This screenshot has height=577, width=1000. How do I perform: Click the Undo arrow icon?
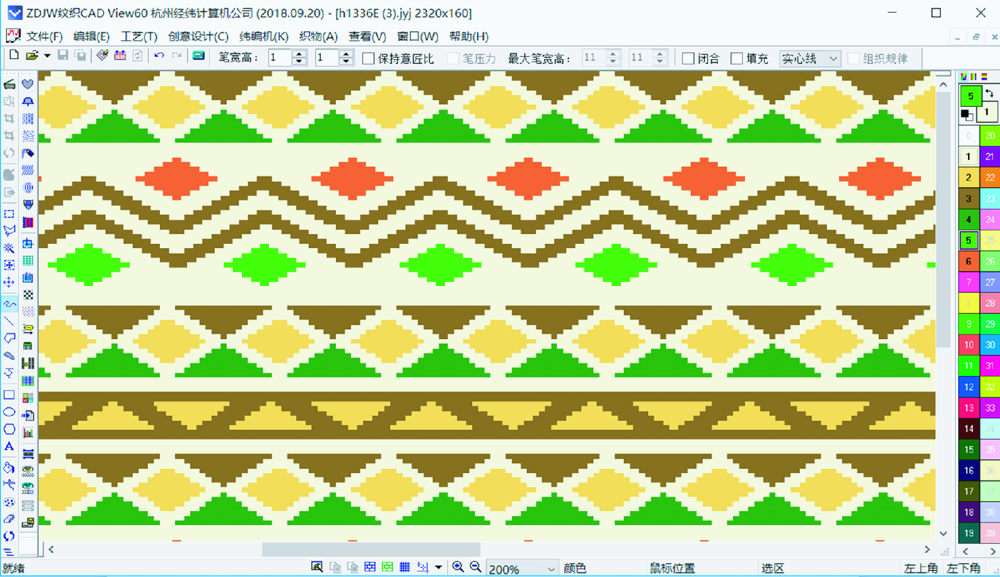tap(159, 57)
